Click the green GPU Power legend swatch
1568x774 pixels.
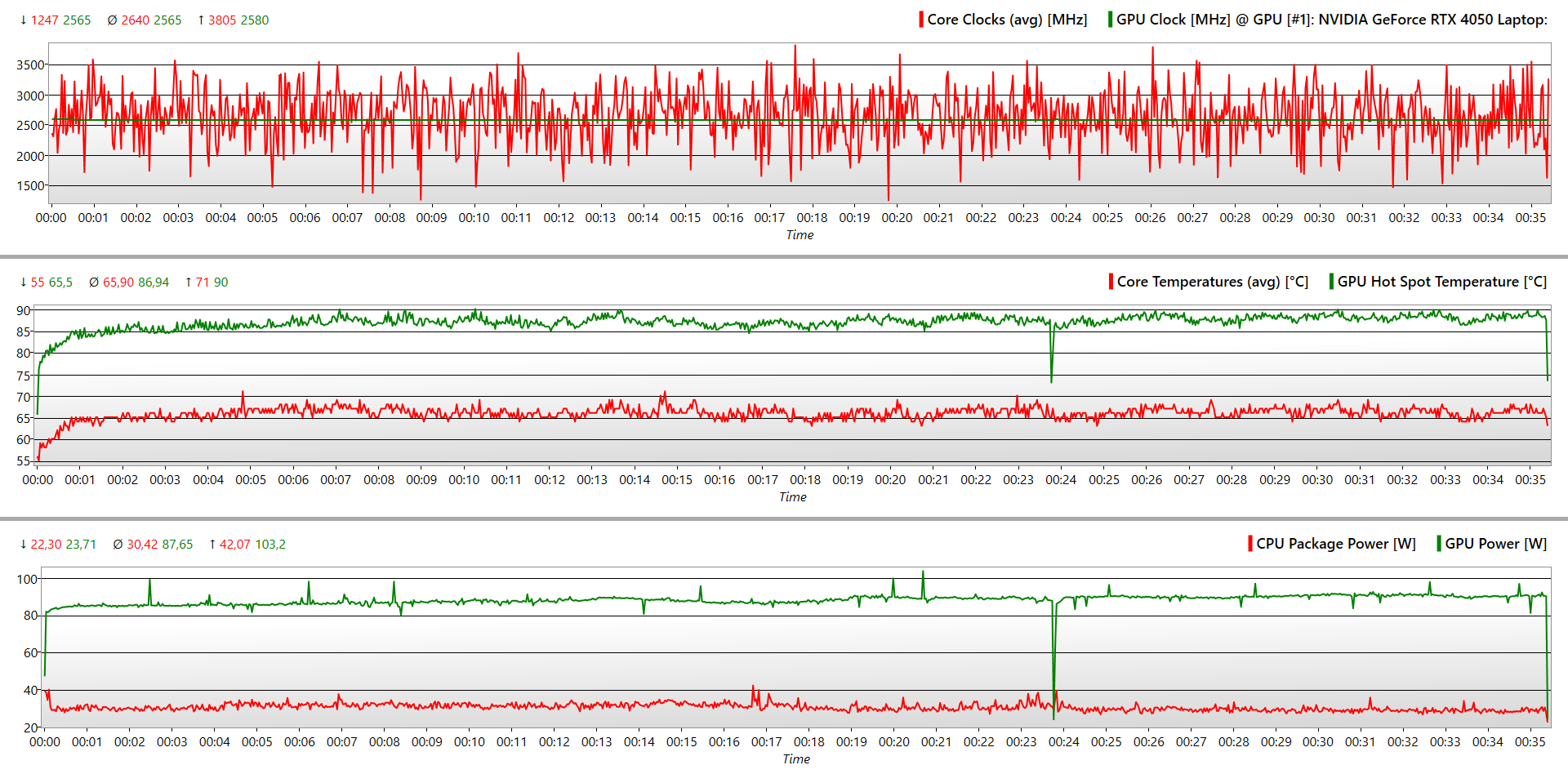pos(1439,544)
